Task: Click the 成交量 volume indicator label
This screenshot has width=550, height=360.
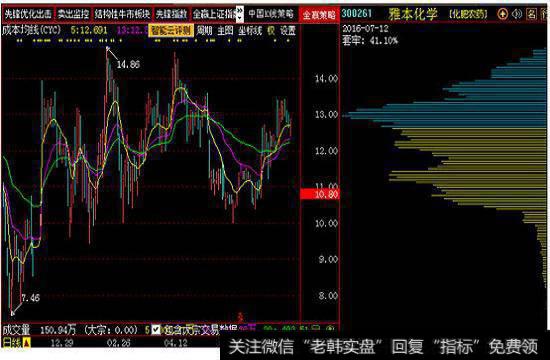Action: (x=16, y=330)
